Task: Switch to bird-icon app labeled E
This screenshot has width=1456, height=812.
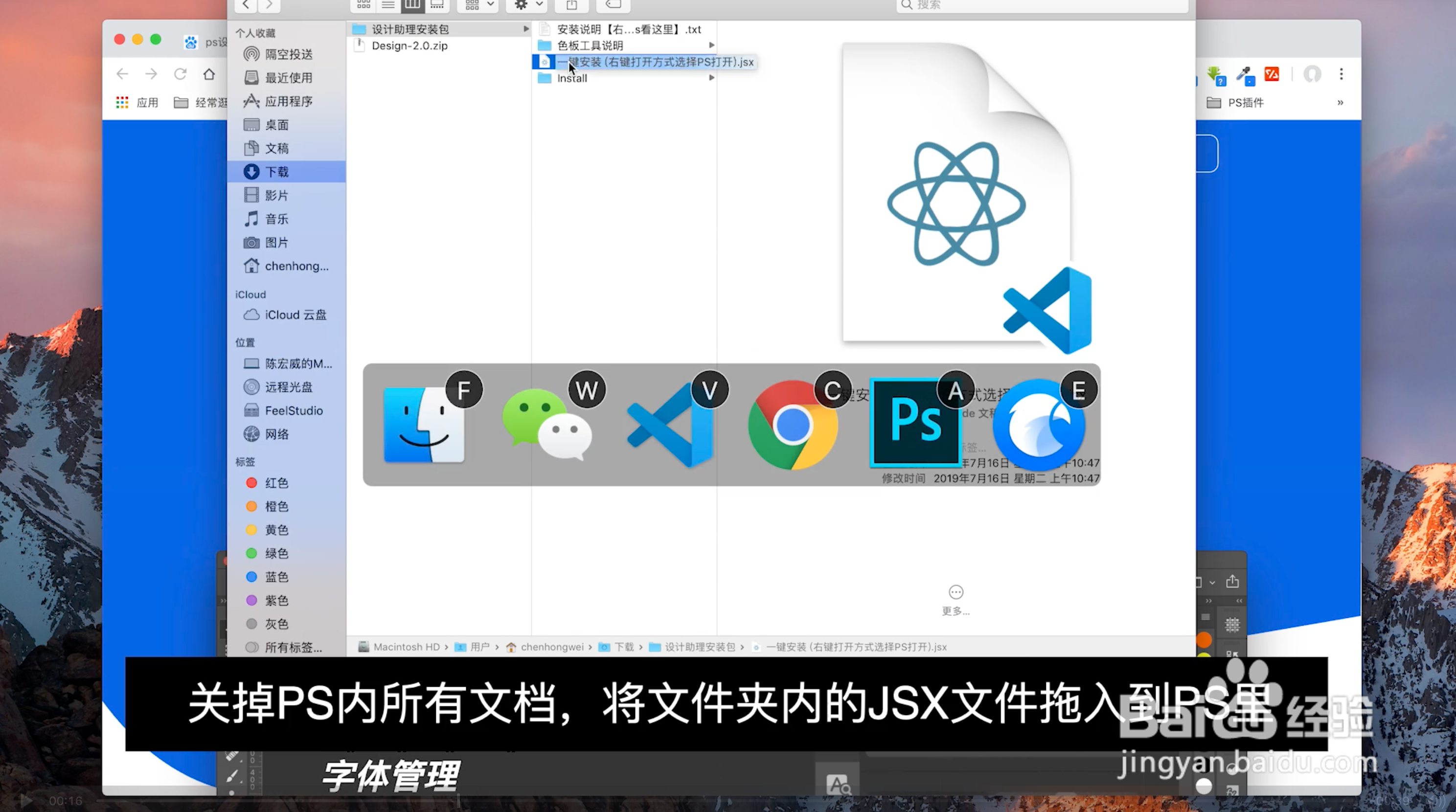Action: coord(1039,425)
